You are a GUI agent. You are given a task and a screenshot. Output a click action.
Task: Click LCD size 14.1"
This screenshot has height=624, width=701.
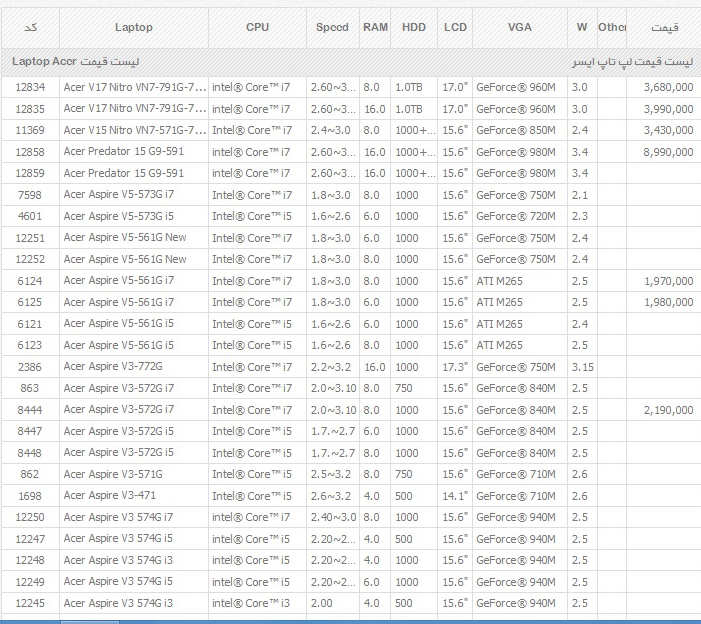(455, 496)
